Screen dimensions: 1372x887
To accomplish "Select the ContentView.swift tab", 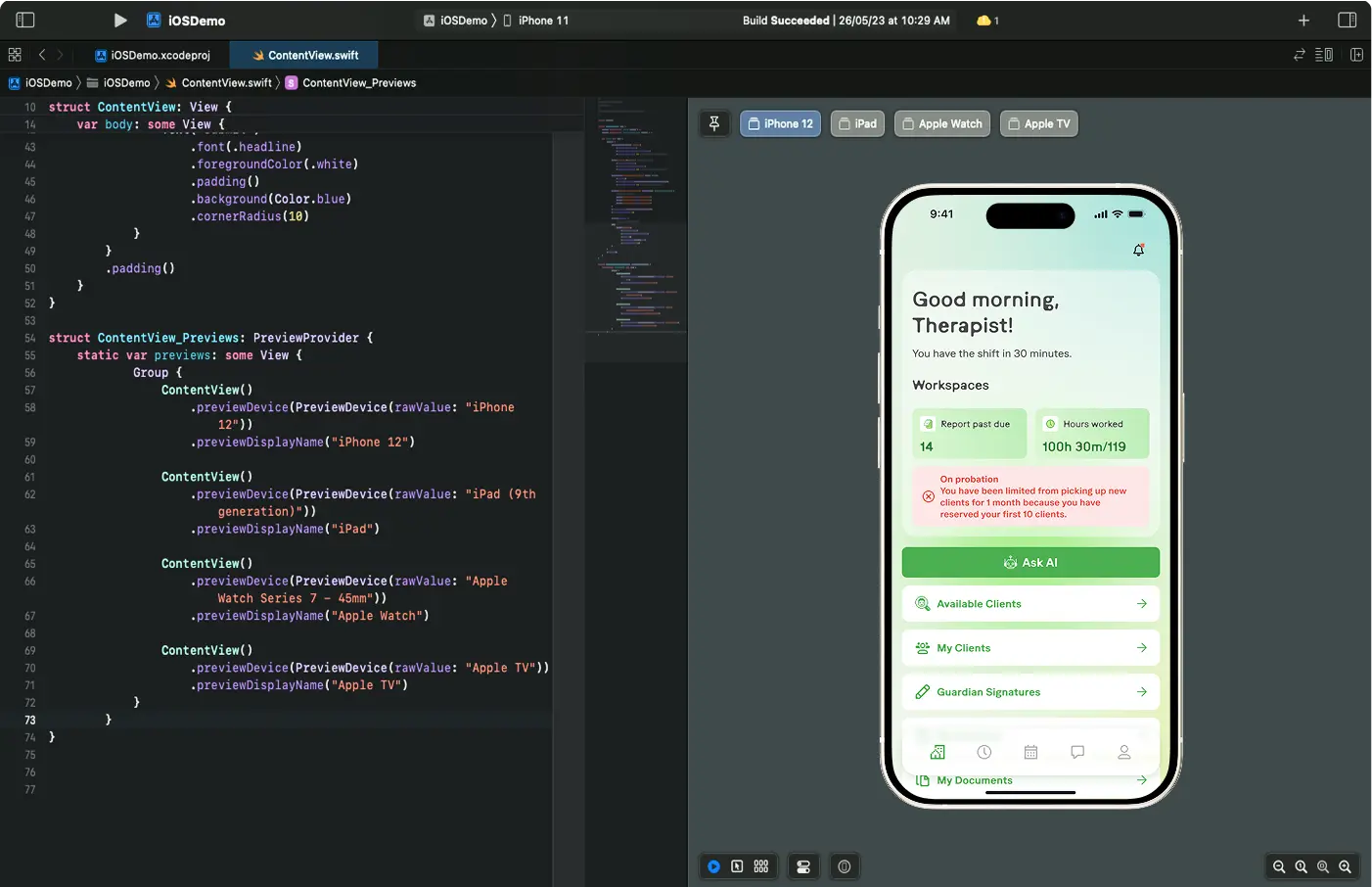I will [303, 55].
